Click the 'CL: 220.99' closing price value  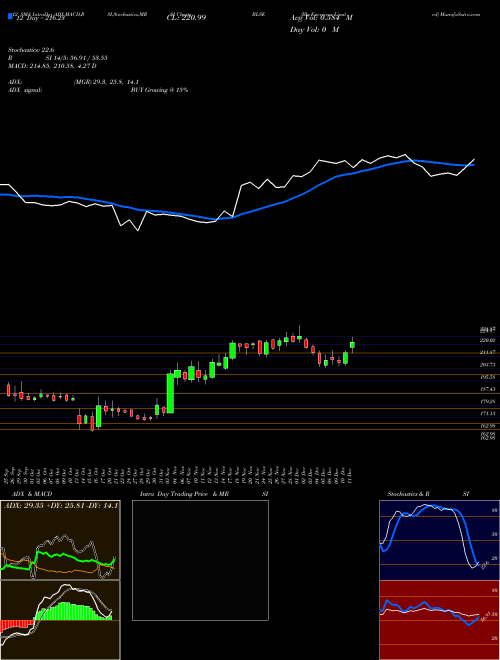[x=186, y=18]
